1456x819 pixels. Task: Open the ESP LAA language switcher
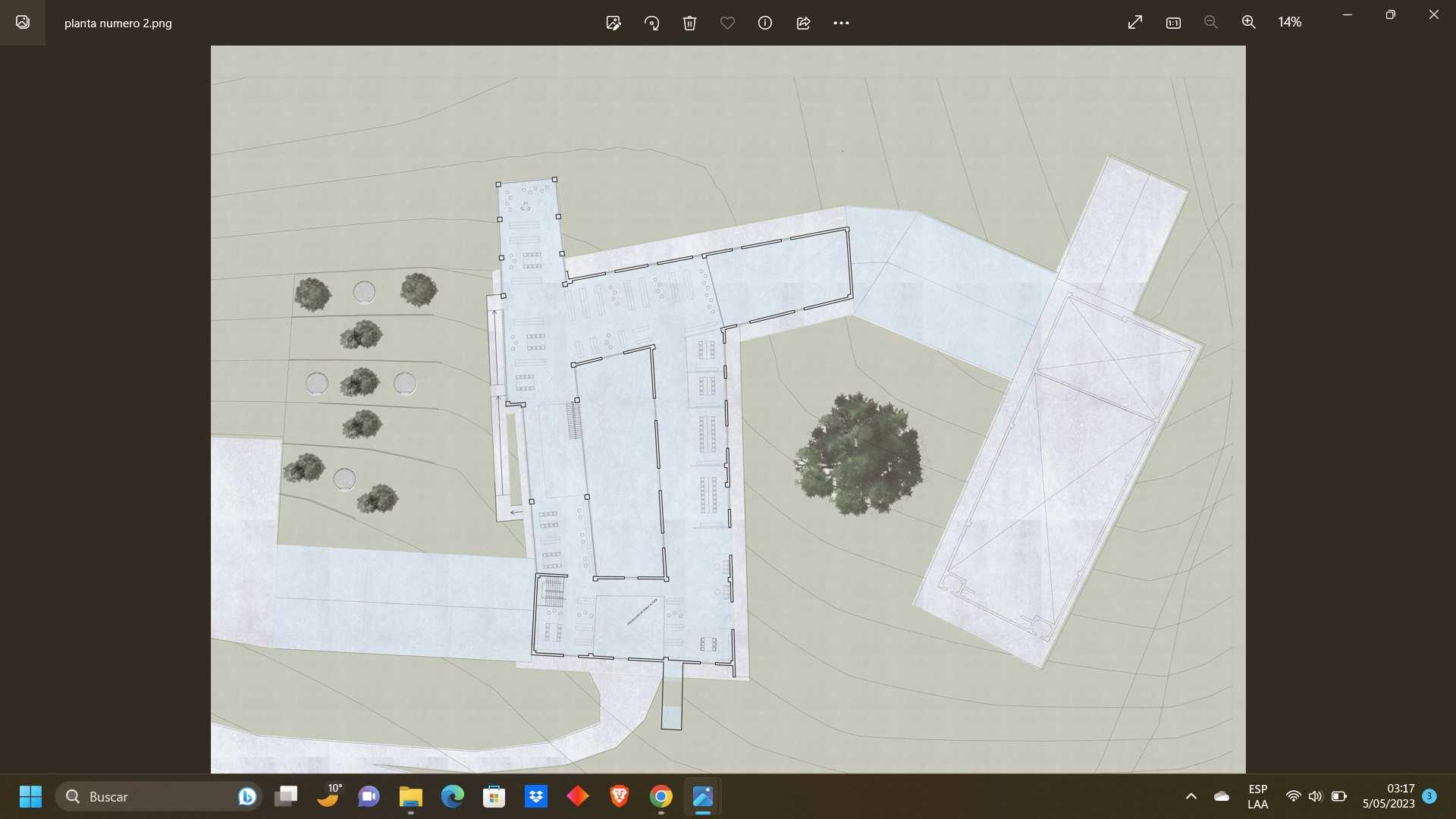click(x=1257, y=796)
